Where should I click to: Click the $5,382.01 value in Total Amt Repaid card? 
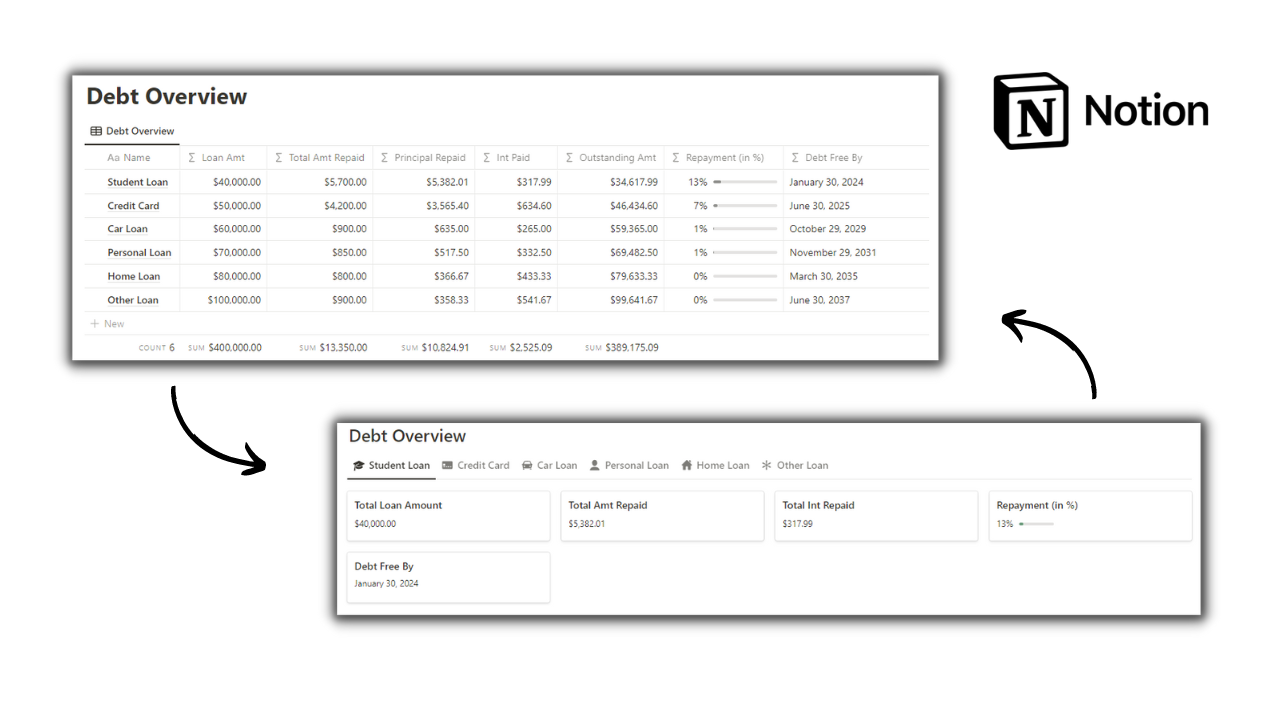tap(587, 524)
